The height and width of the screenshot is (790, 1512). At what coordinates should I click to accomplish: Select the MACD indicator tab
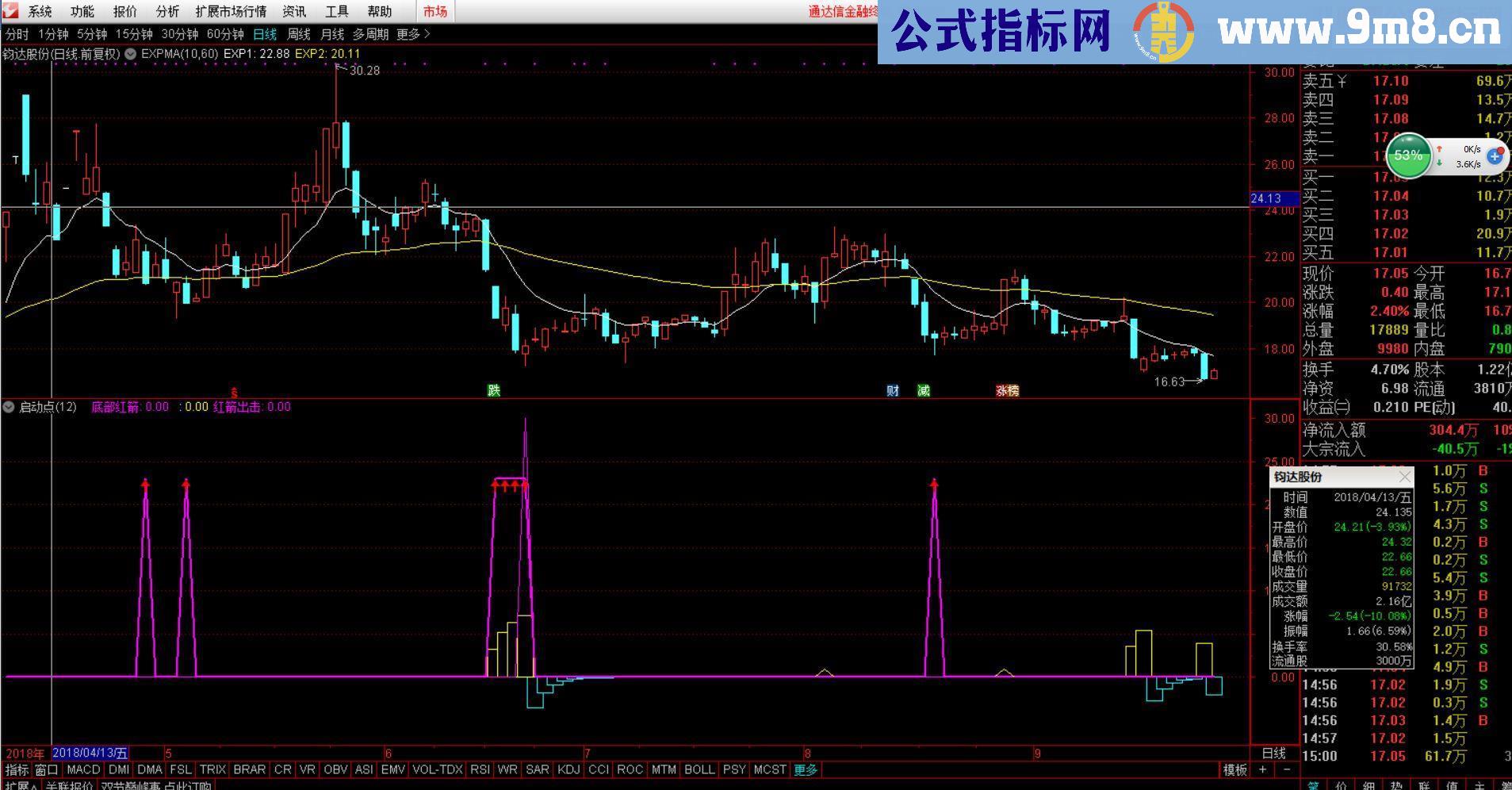pyautogui.click(x=85, y=769)
